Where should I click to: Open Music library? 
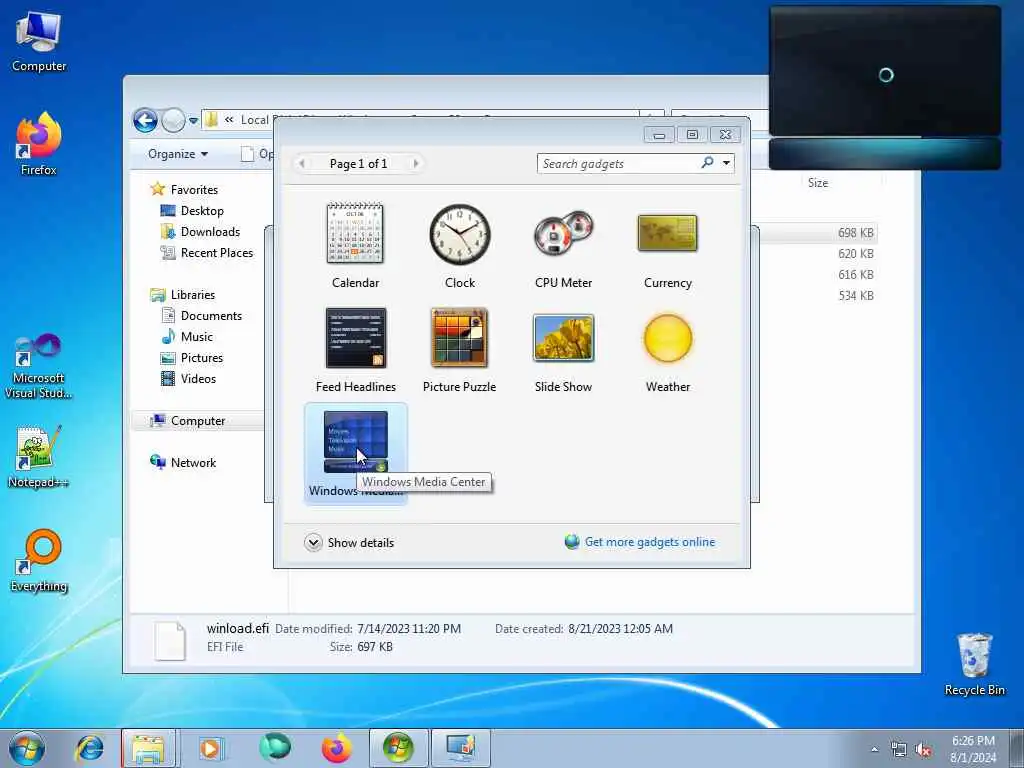(197, 337)
